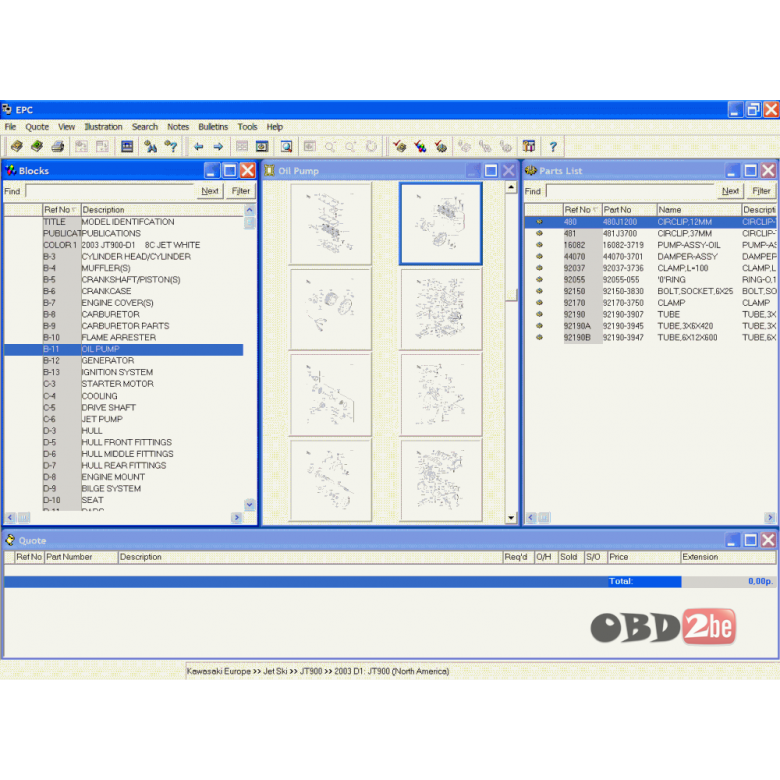Click Blocks list scroll down arrow
The width and height of the screenshot is (780, 780).
point(250,505)
